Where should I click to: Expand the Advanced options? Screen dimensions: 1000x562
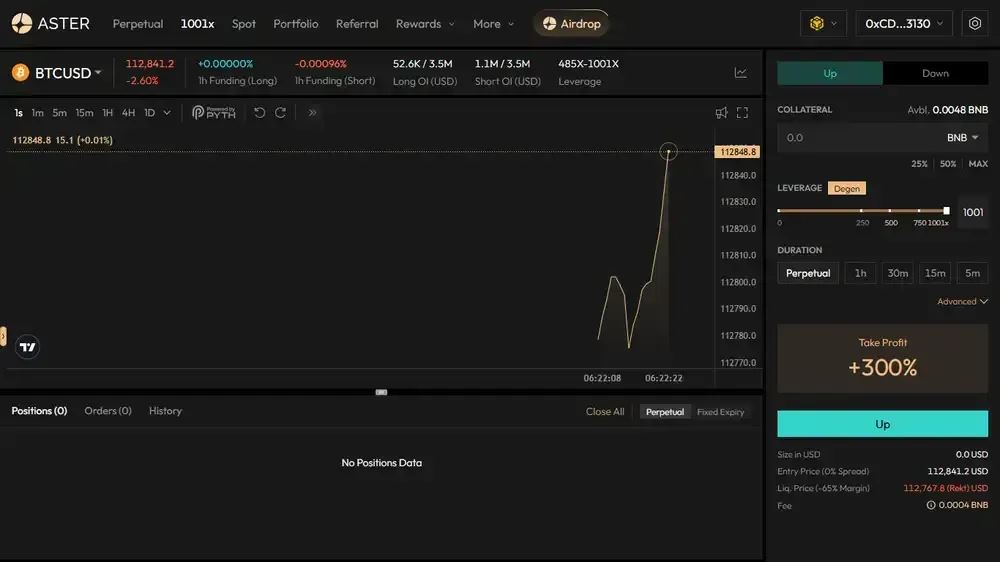coord(962,301)
